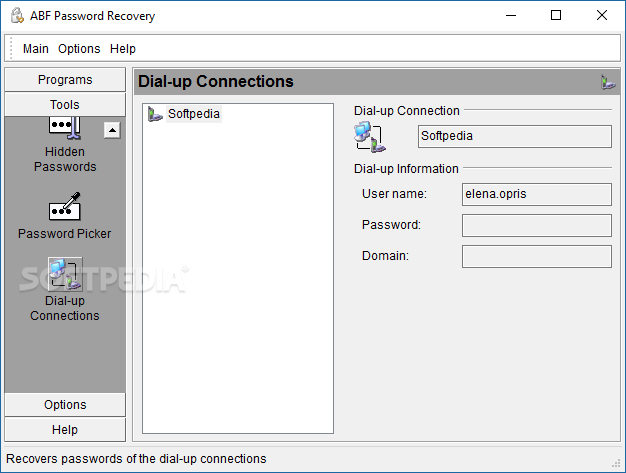Screen dimensions: 626x473
Task: Close the ABF Password Recovery window
Action: click(602, 16)
